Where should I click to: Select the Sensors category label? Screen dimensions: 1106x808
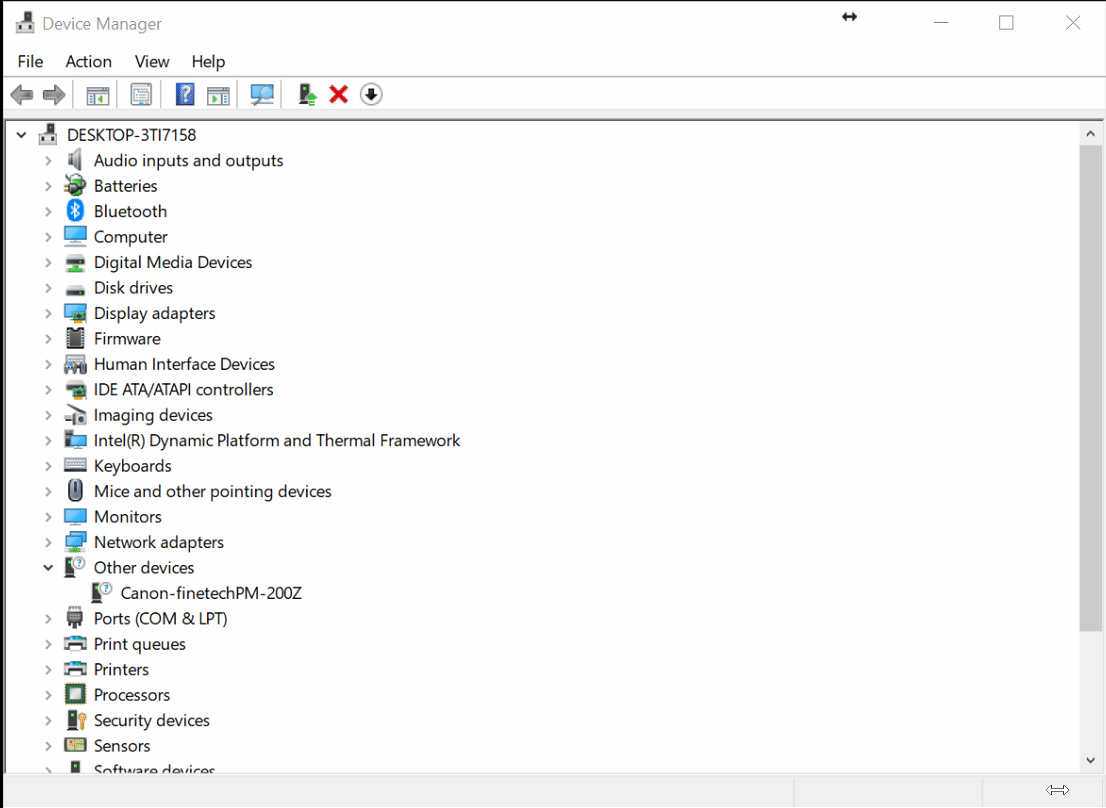(122, 745)
